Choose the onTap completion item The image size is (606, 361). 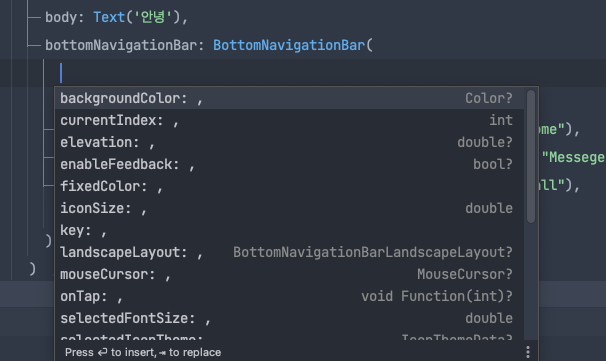point(289,296)
